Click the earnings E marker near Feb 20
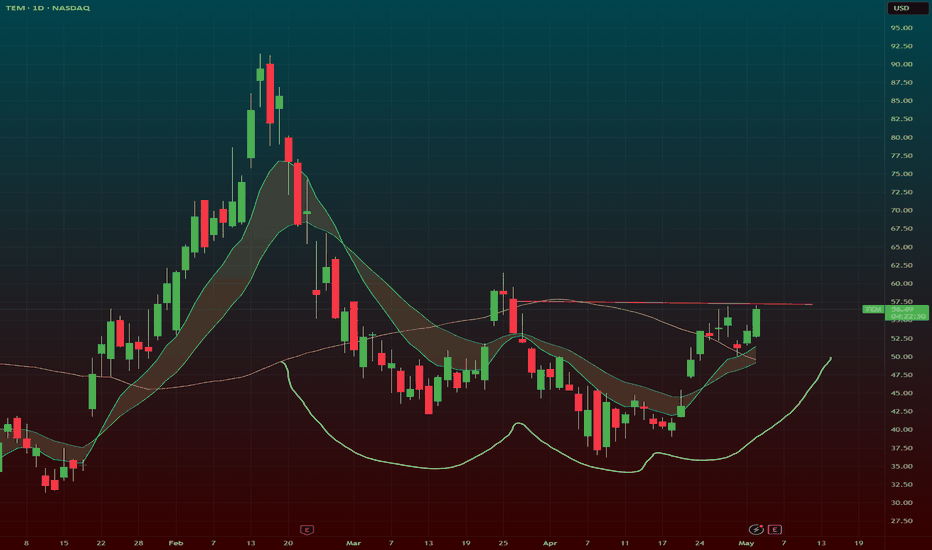The width and height of the screenshot is (932, 550). (x=307, y=529)
